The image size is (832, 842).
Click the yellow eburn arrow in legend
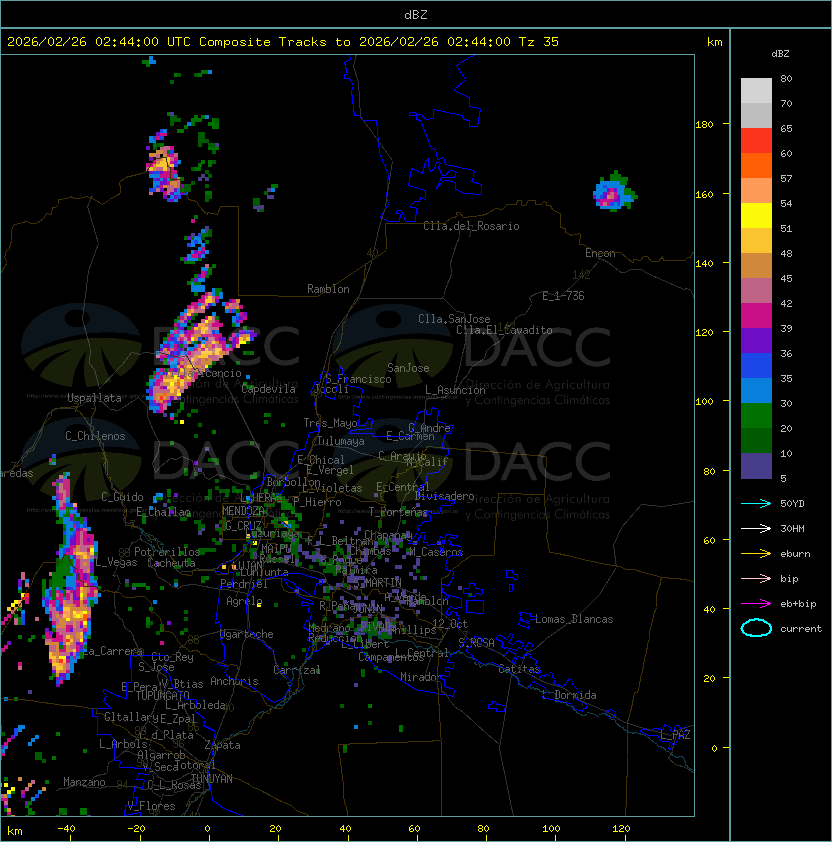coord(756,554)
